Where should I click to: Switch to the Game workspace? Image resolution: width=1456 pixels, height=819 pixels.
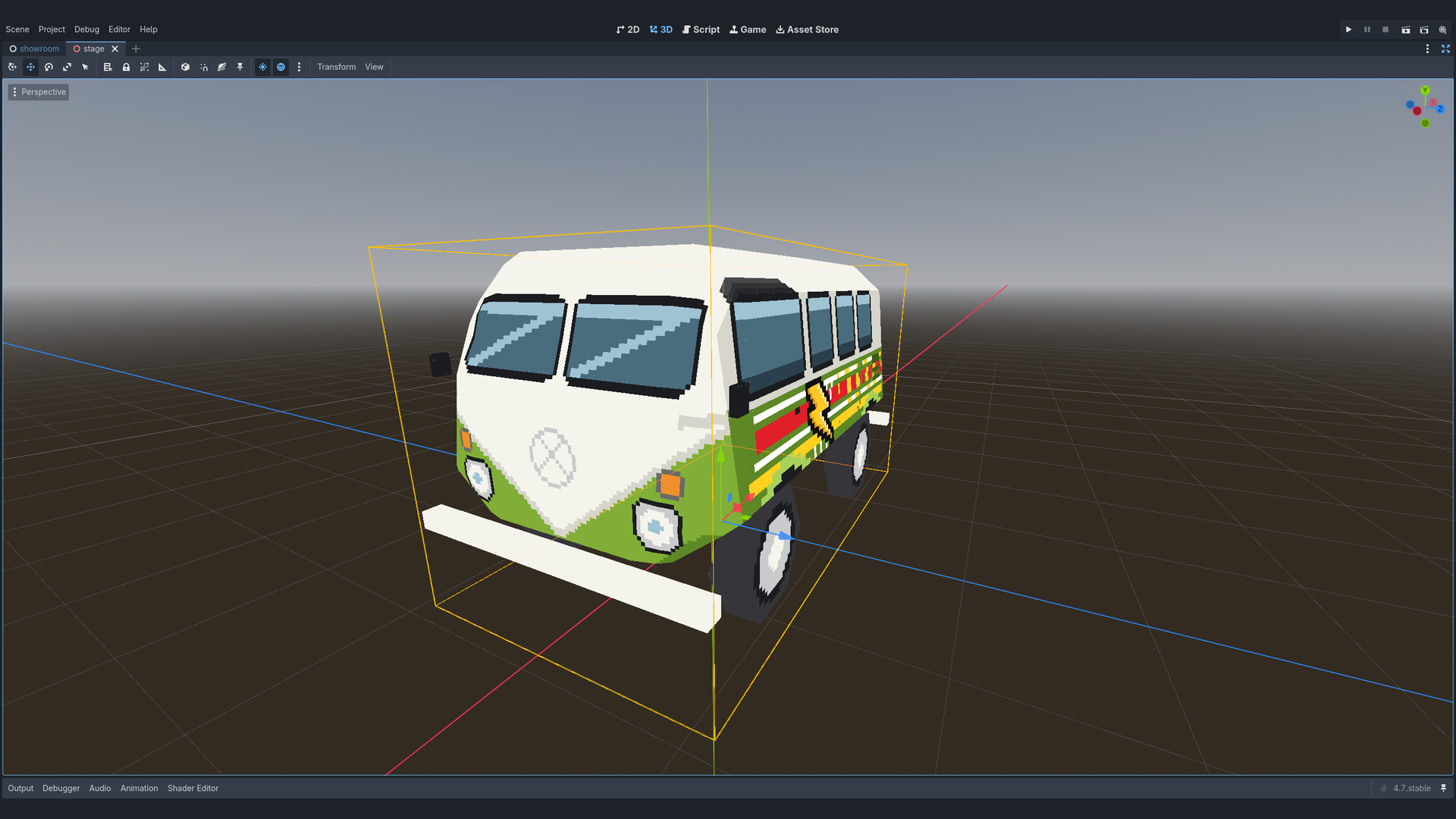(748, 30)
